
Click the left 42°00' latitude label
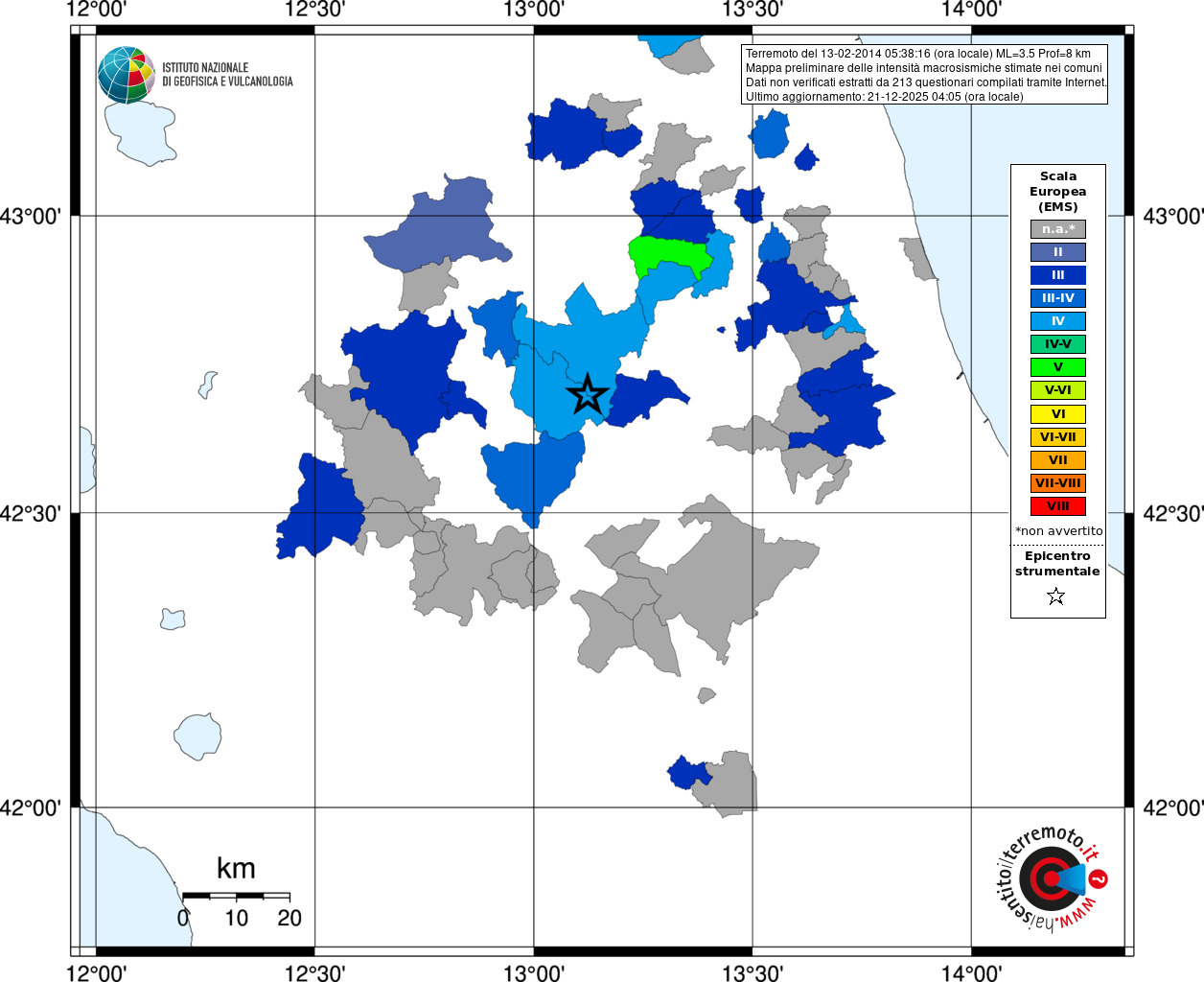(31, 808)
